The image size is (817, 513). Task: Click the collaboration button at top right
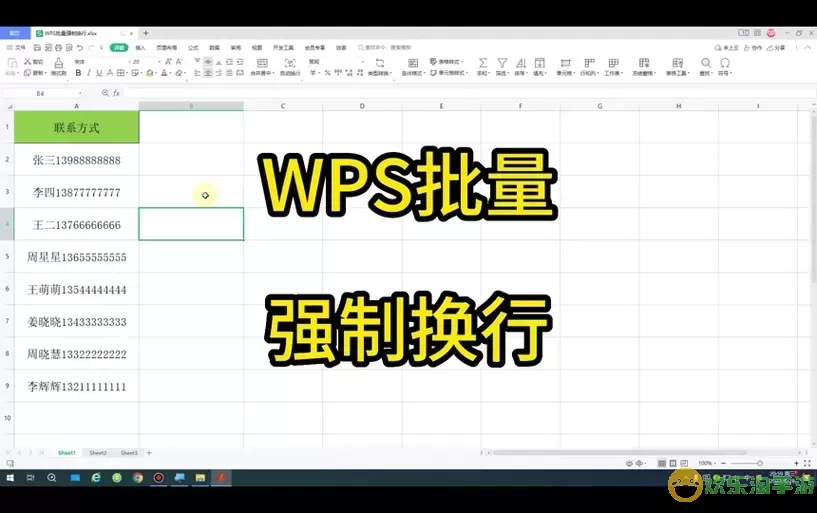click(x=753, y=47)
